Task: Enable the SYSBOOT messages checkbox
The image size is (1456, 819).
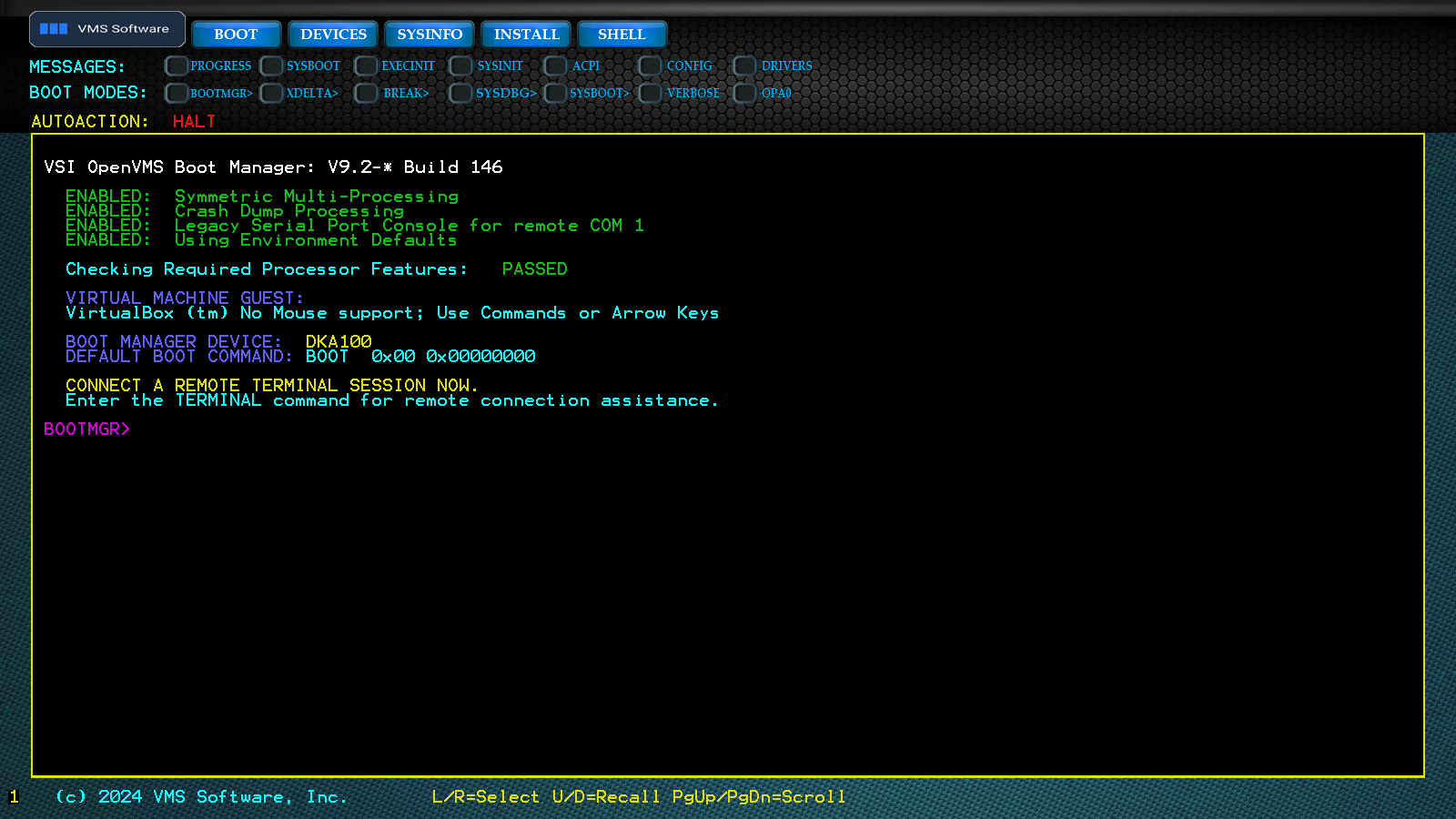Action: [271, 66]
